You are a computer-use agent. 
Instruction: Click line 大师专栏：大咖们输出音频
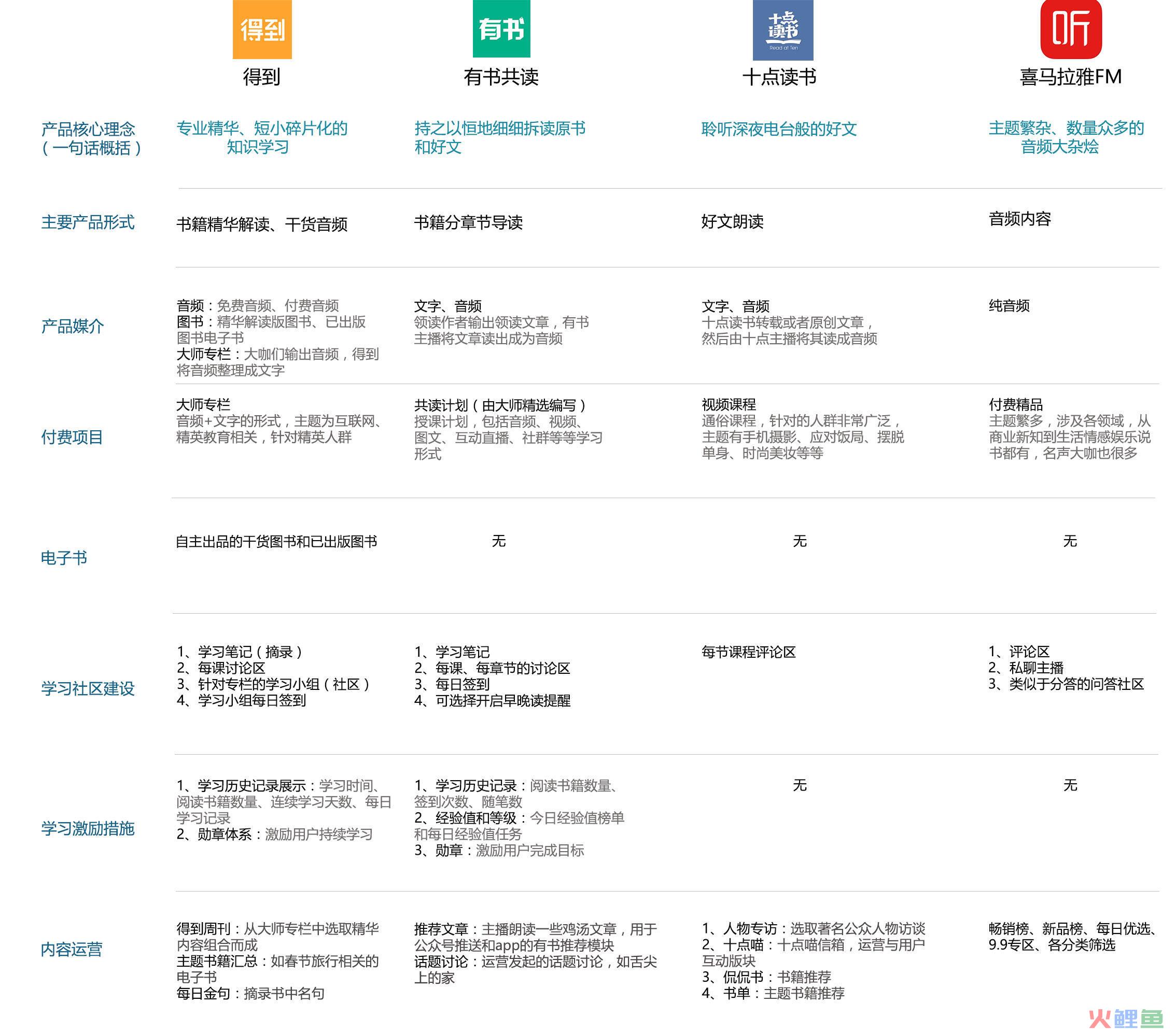[x=277, y=354]
